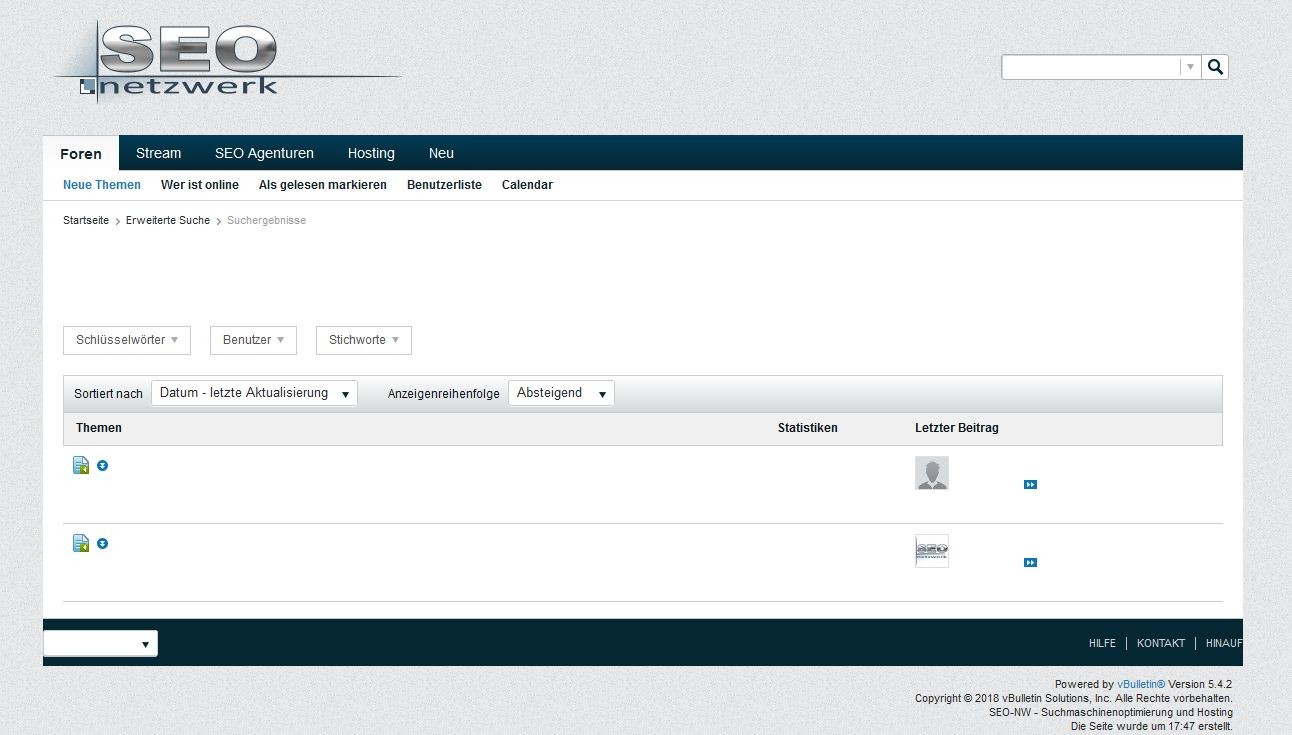Open the search options dropdown arrow
This screenshot has width=1292, height=735.
[x=1190, y=67]
